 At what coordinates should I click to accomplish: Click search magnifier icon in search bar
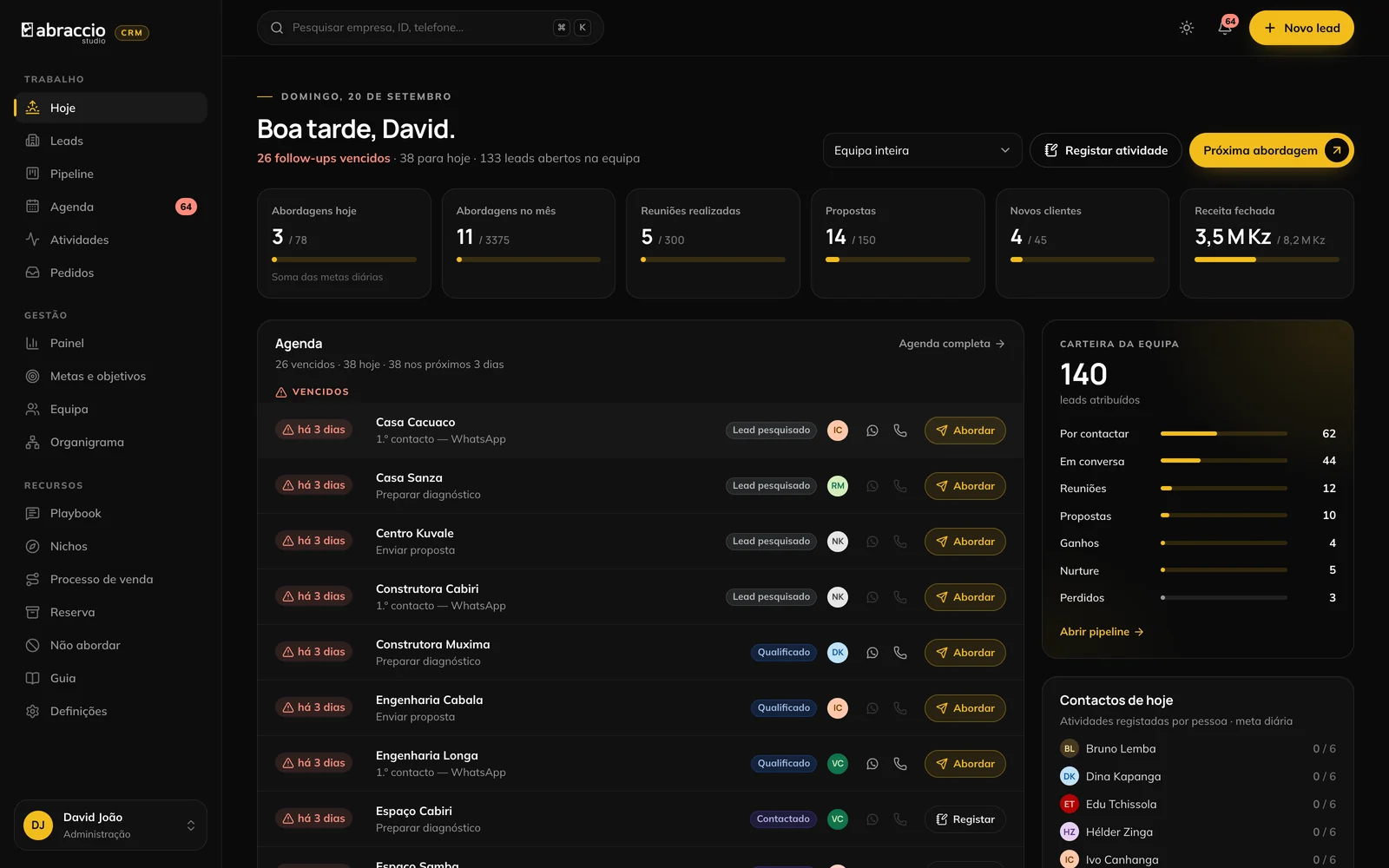(277, 28)
